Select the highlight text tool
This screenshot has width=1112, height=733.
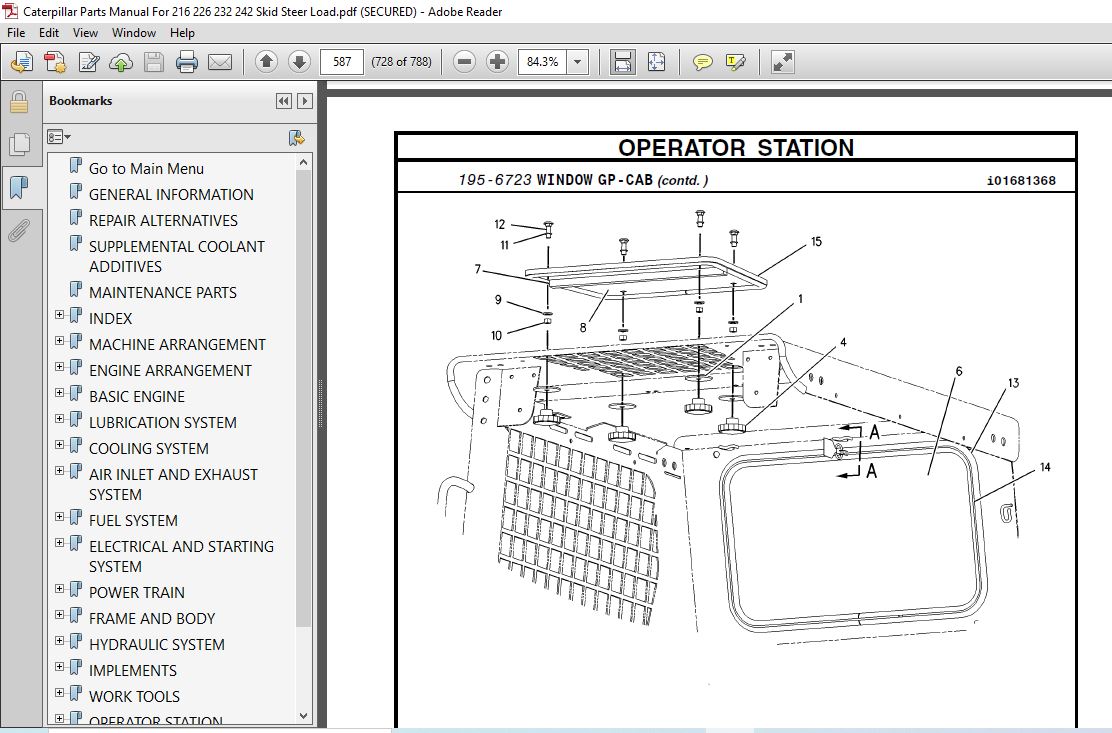click(x=735, y=62)
